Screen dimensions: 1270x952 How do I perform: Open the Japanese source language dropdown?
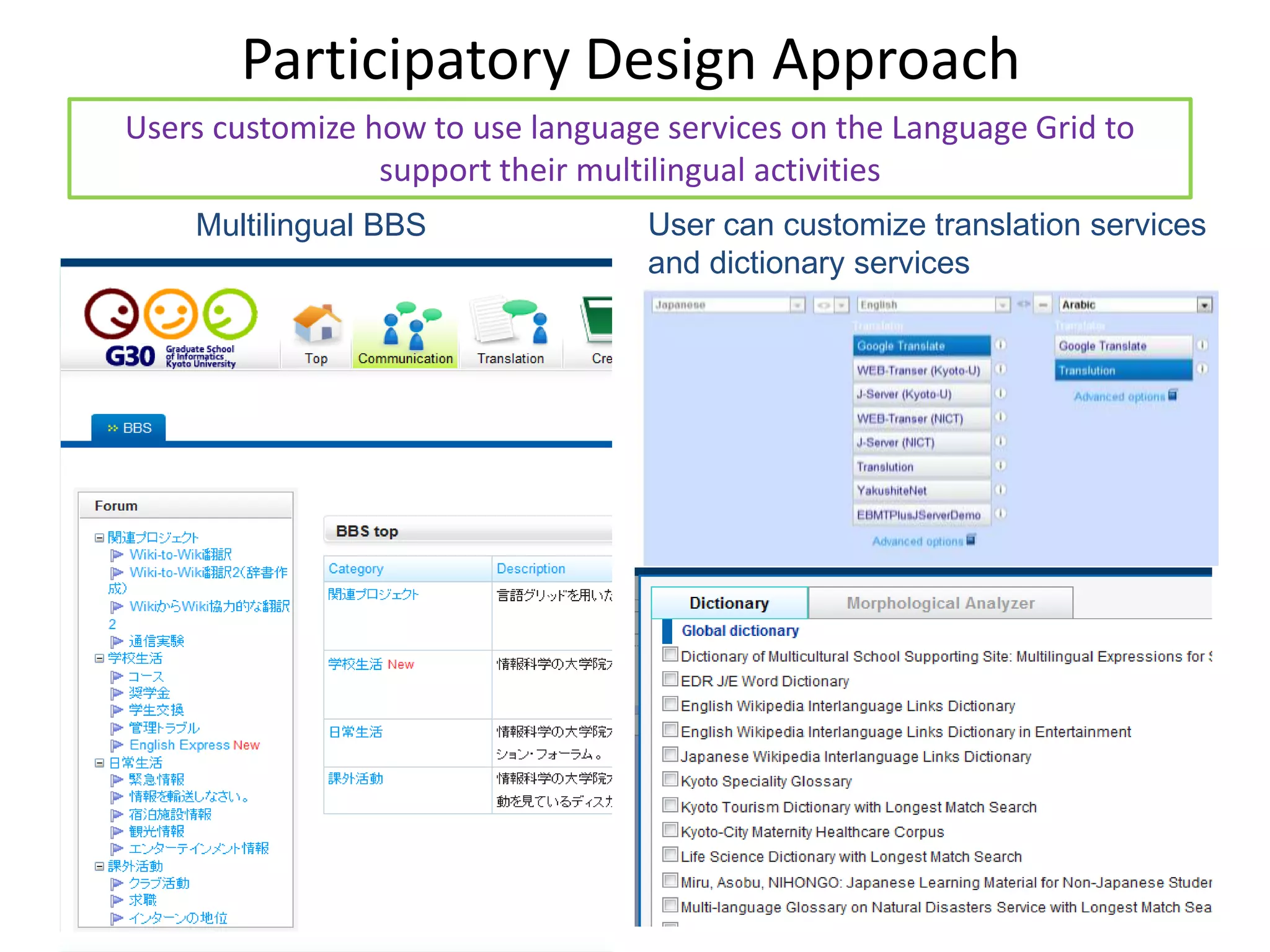797,305
